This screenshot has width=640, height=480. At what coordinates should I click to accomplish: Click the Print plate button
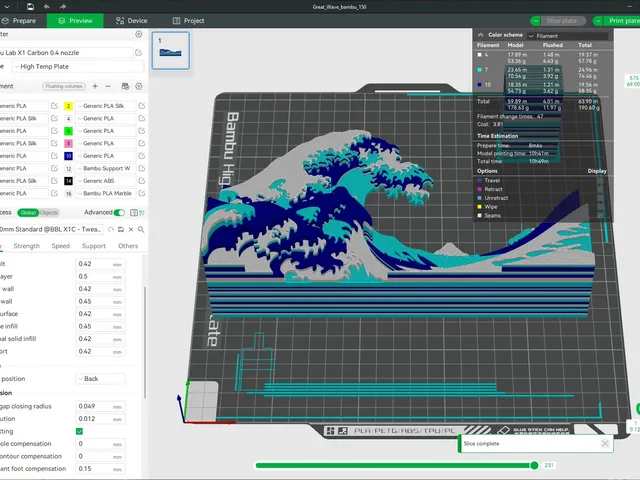point(623,21)
